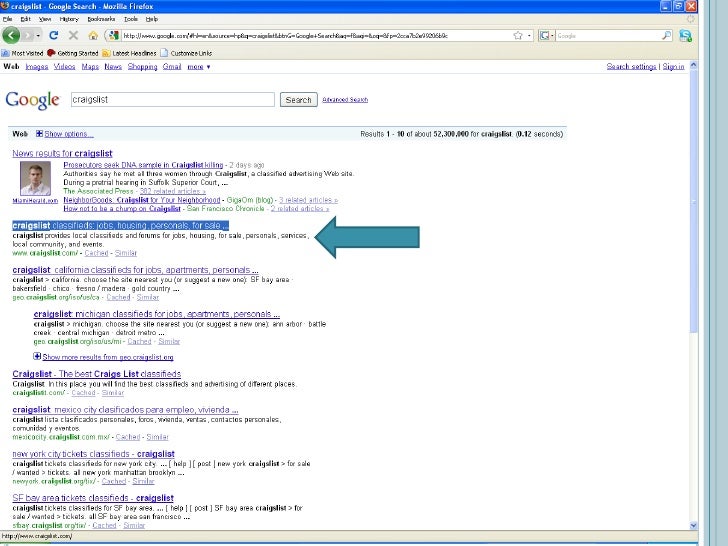This screenshot has height=546, width=728.
Task: Open the Customize Links bookmark
Action: pos(186,53)
